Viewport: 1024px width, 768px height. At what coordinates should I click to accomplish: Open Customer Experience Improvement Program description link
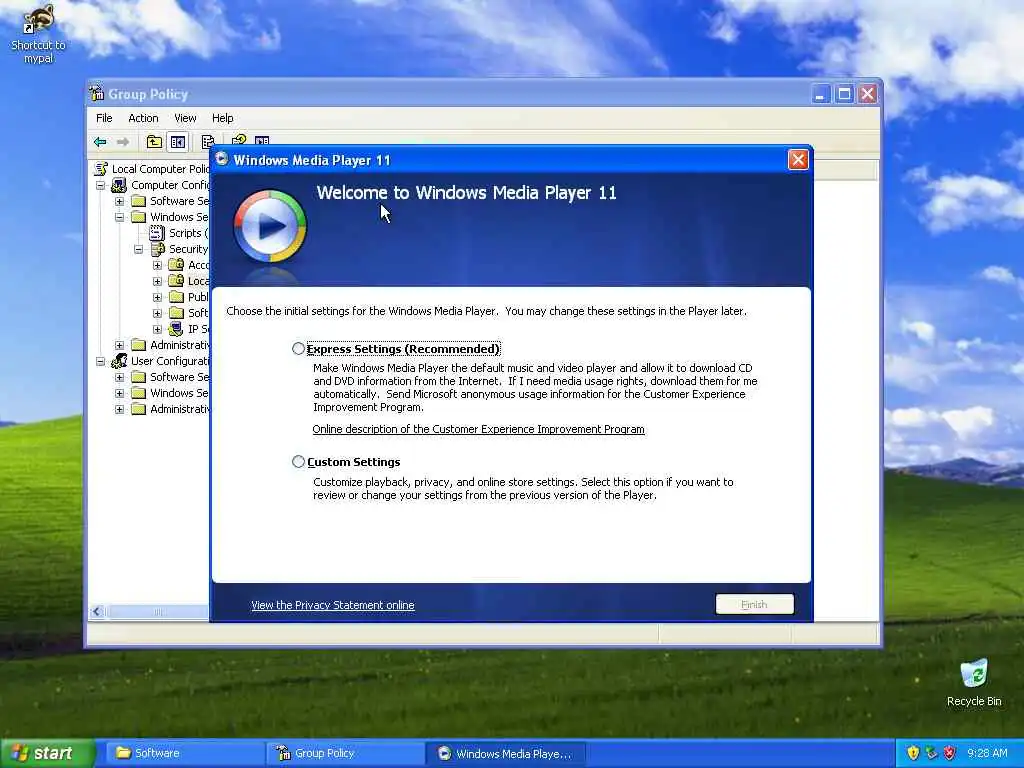pos(478,429)
